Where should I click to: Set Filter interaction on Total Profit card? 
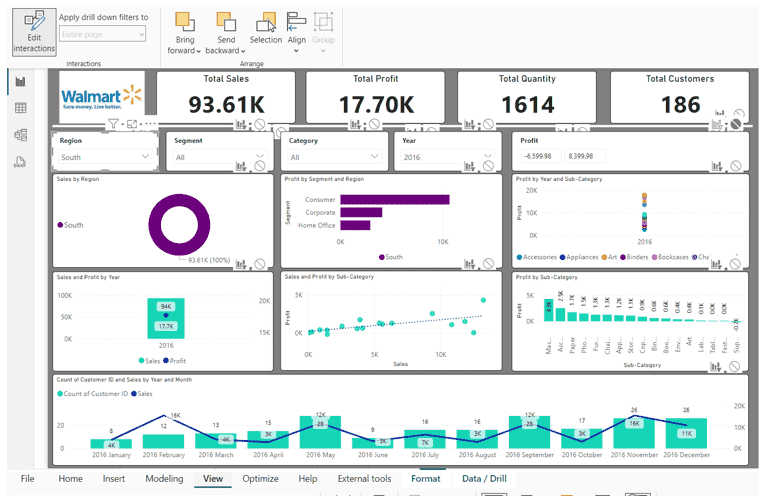tap(356, 125)
